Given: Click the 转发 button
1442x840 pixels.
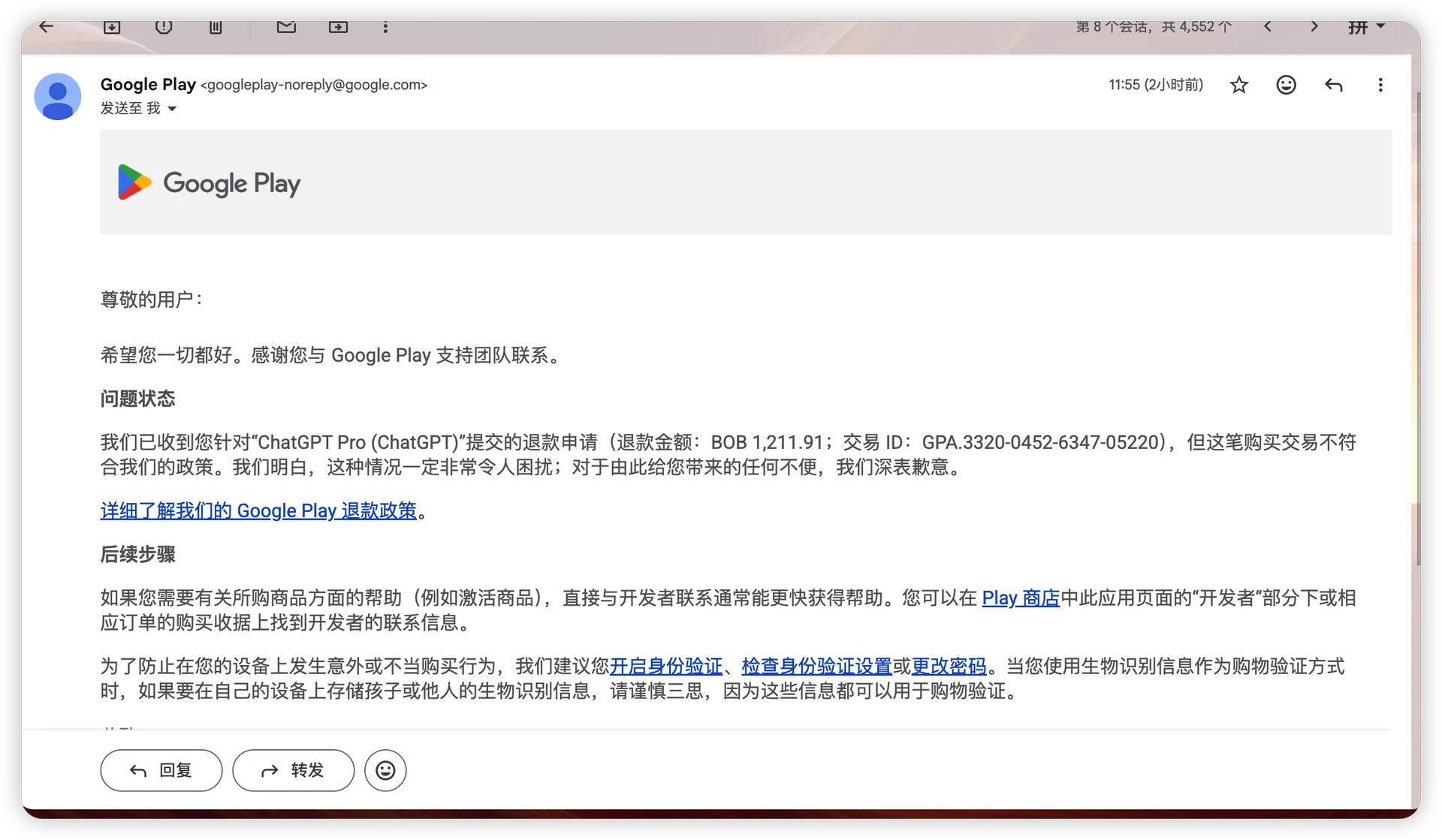Looking at the screenshot, I should point(293,770).
